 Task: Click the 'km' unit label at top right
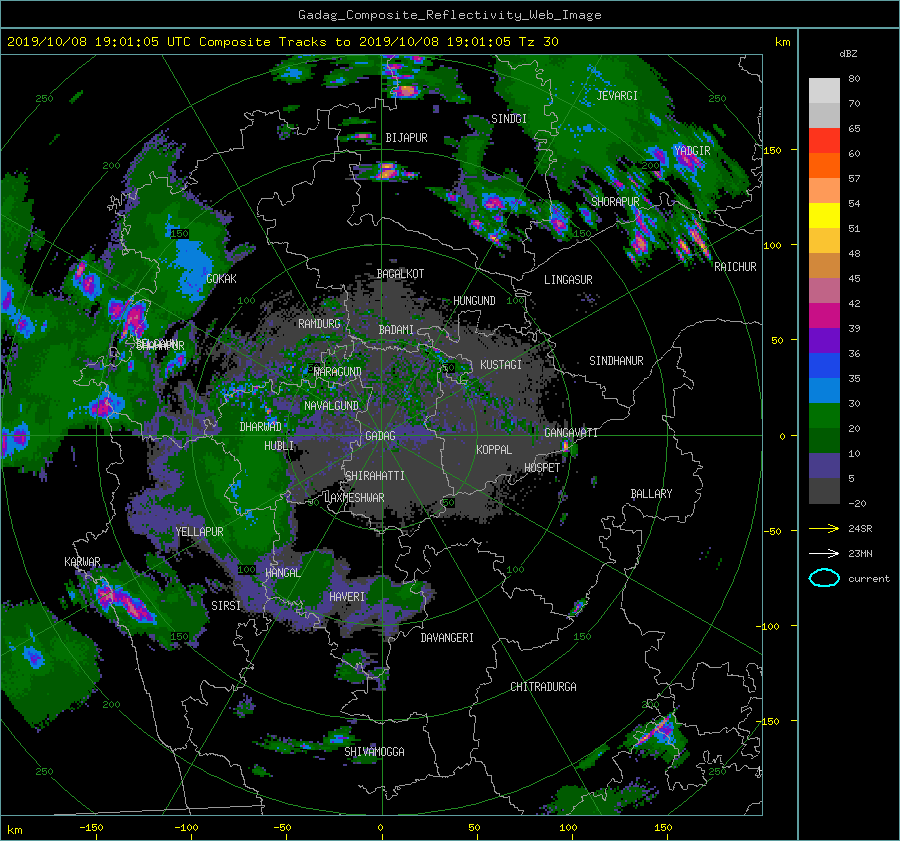pyautogui.click(x=782, y=42)
